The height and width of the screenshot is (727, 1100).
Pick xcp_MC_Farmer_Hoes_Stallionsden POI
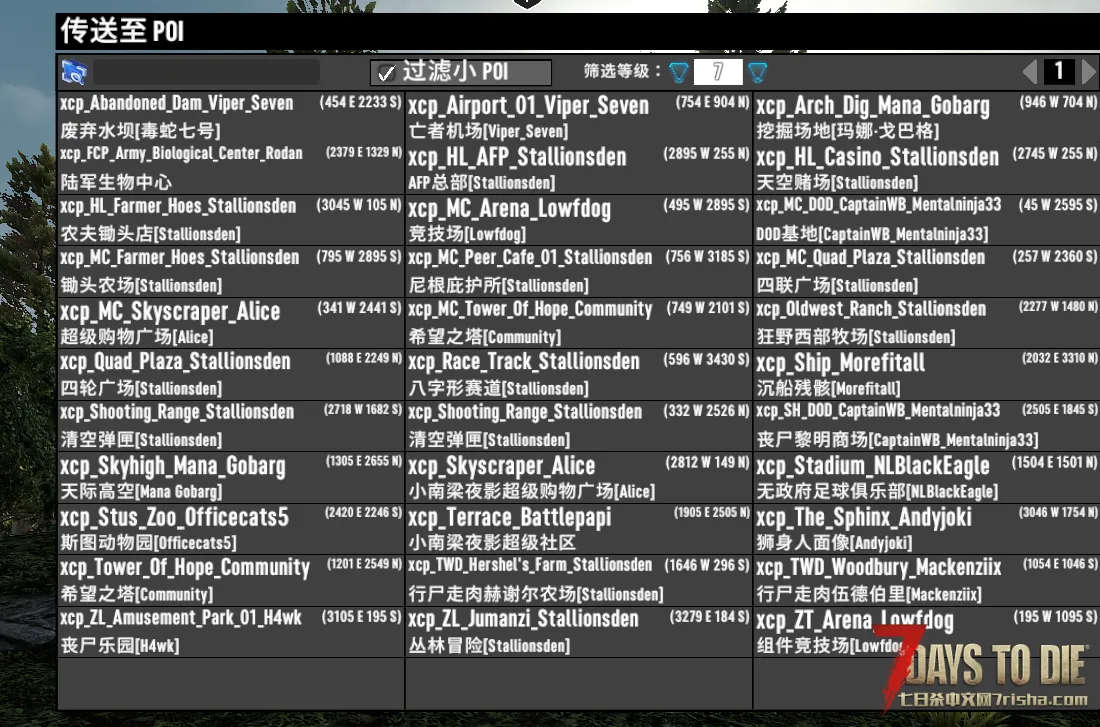[x=231, y=272]
